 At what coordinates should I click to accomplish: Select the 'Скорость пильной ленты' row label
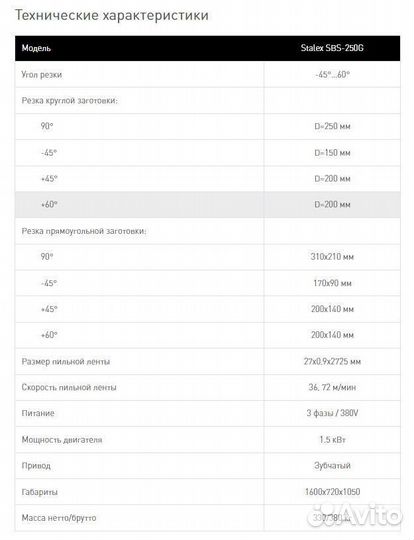tap(69, 387)
